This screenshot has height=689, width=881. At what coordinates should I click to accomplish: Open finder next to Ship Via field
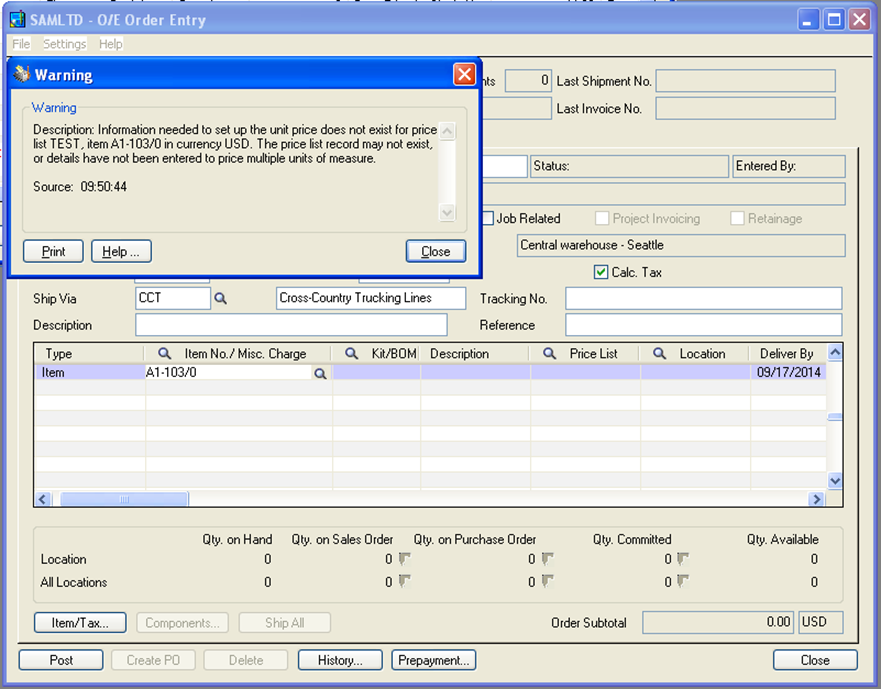[x=220, y=298]
